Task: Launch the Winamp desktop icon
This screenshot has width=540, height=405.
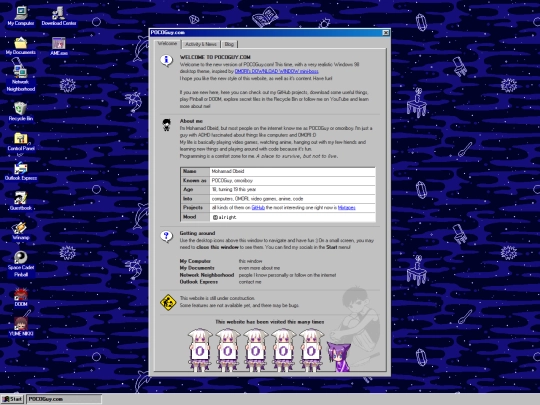Action: (x=21, y=231)
